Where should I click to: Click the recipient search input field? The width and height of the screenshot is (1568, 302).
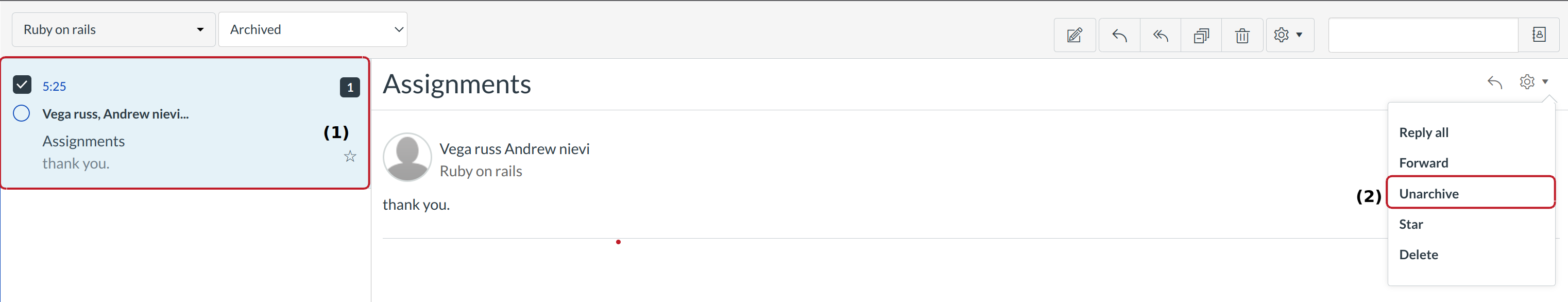point(1423,36)
